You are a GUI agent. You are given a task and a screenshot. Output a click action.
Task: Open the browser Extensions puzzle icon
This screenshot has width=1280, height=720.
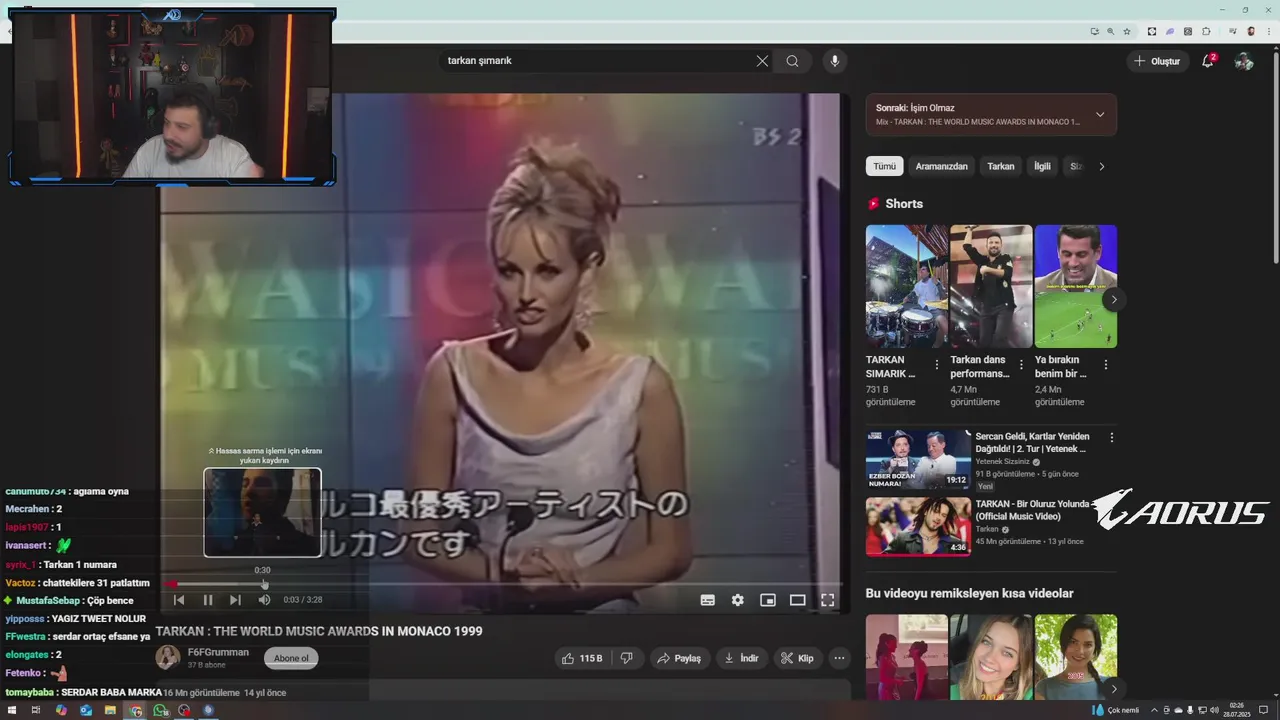coord(1206,31)
